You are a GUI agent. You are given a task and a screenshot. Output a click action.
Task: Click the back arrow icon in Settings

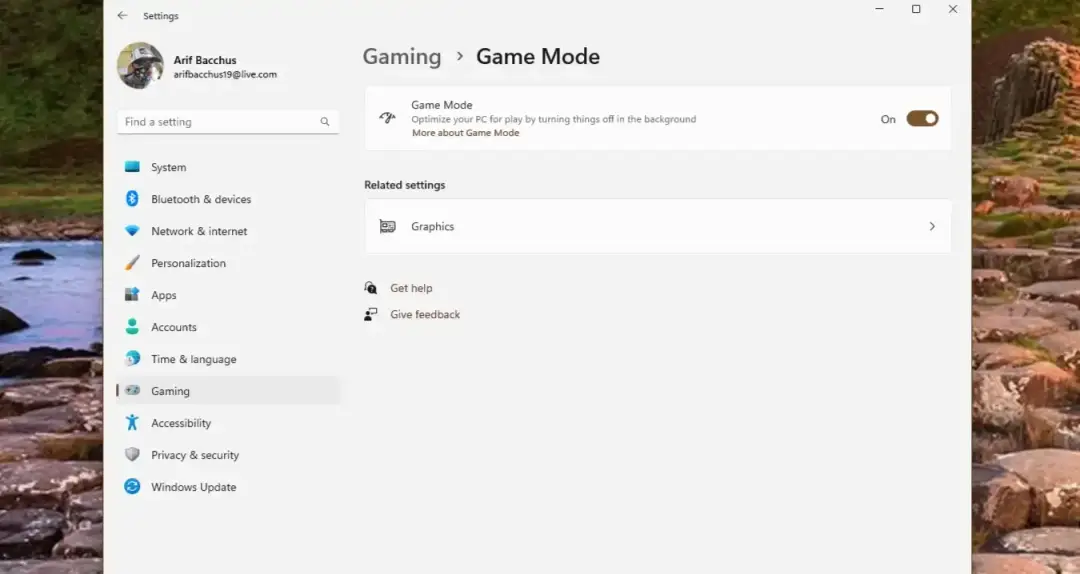point(122,15)
